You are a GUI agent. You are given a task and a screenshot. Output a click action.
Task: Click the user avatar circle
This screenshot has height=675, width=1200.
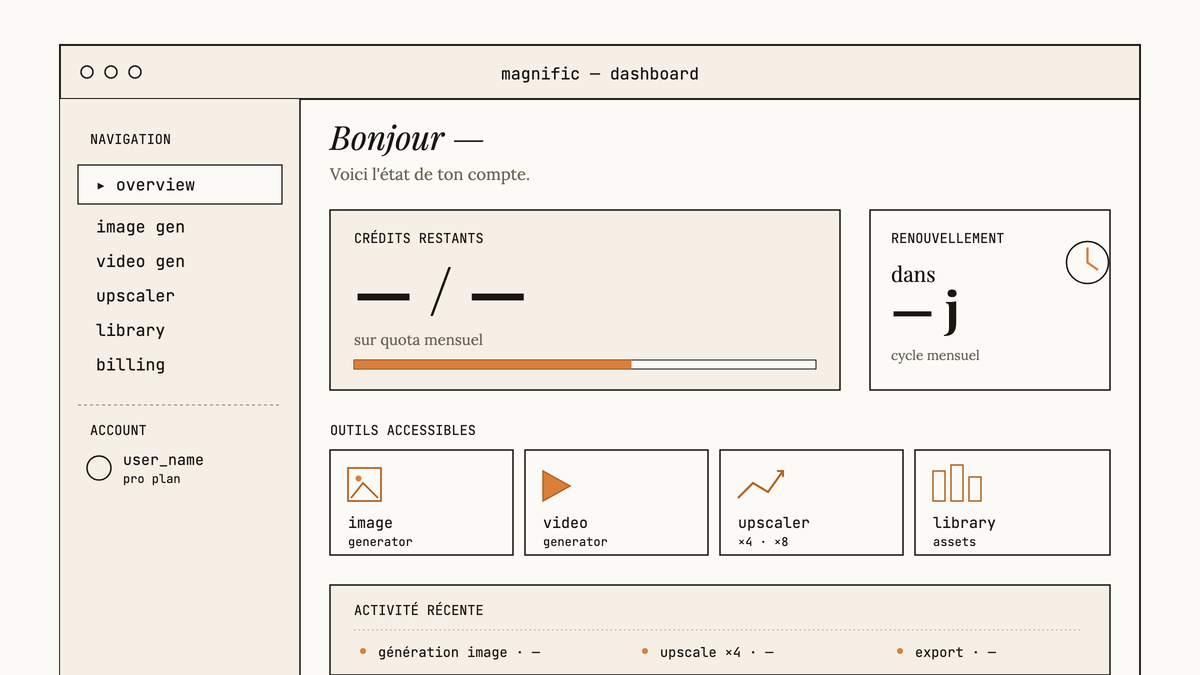coord(99,468)
